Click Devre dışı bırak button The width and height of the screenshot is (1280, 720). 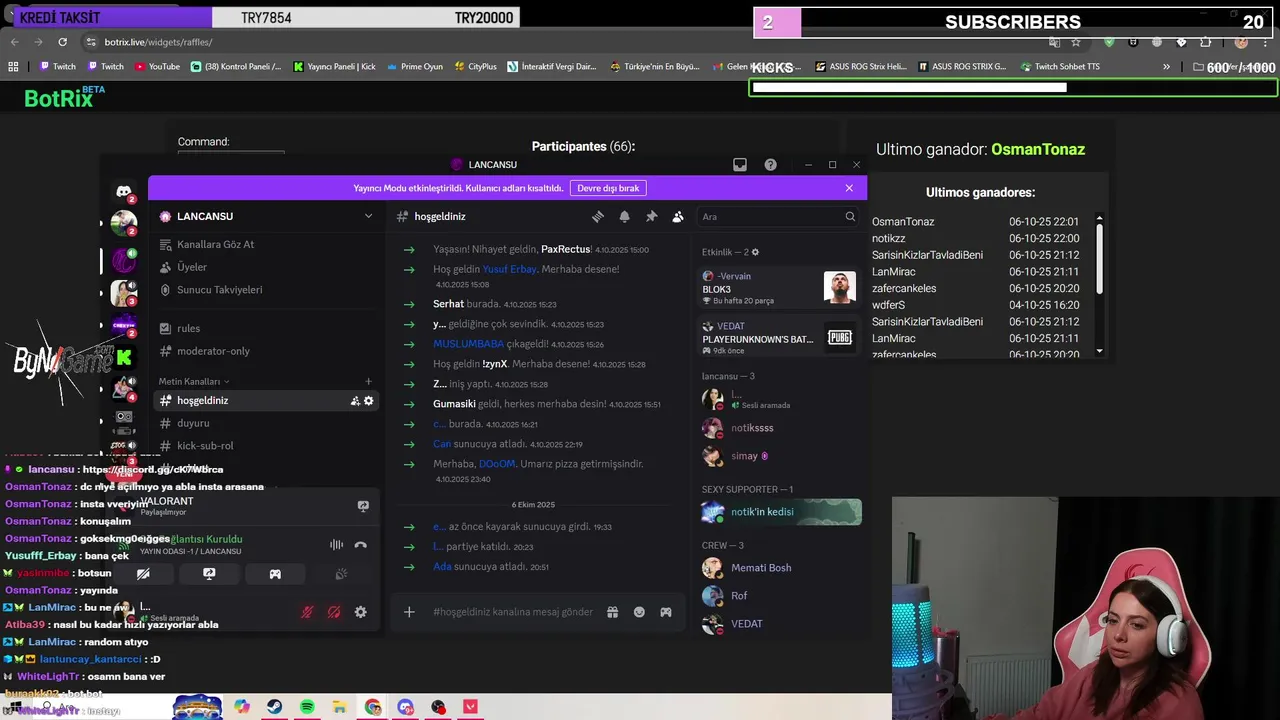[x=608, y=188]
